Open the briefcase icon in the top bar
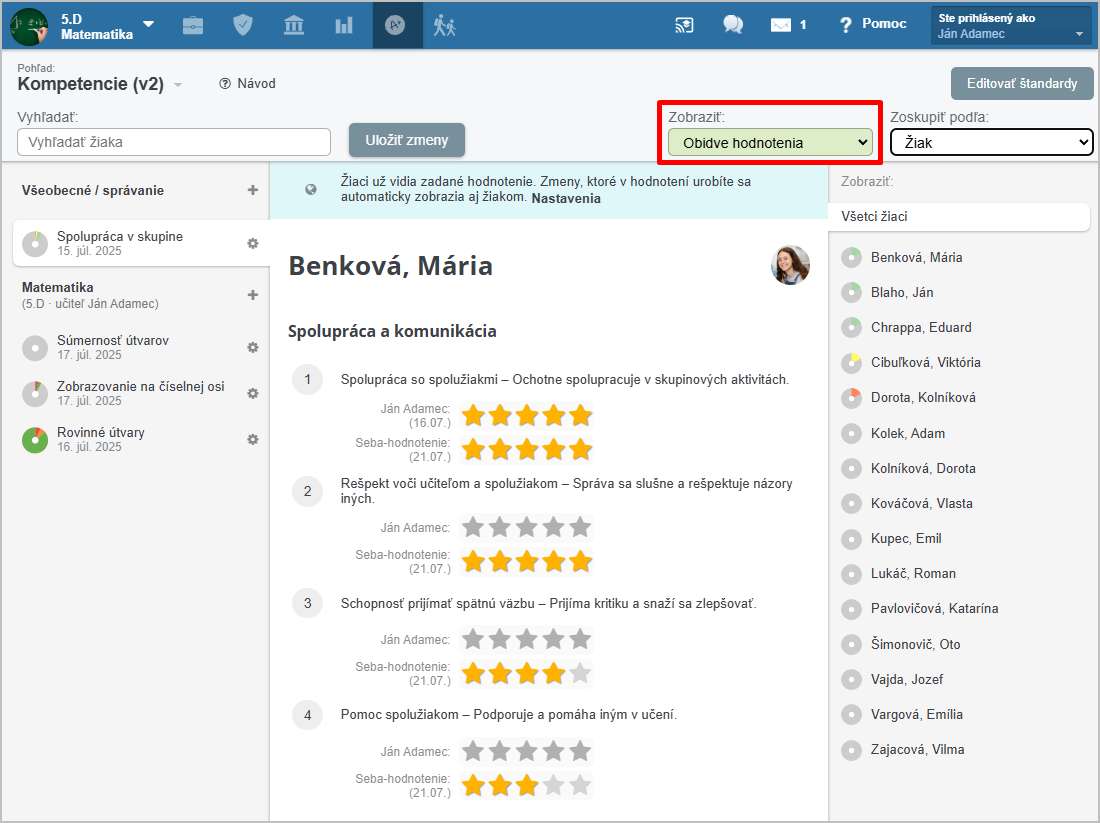The height and width of the screenshot is (823, 1100). (193, 26)
